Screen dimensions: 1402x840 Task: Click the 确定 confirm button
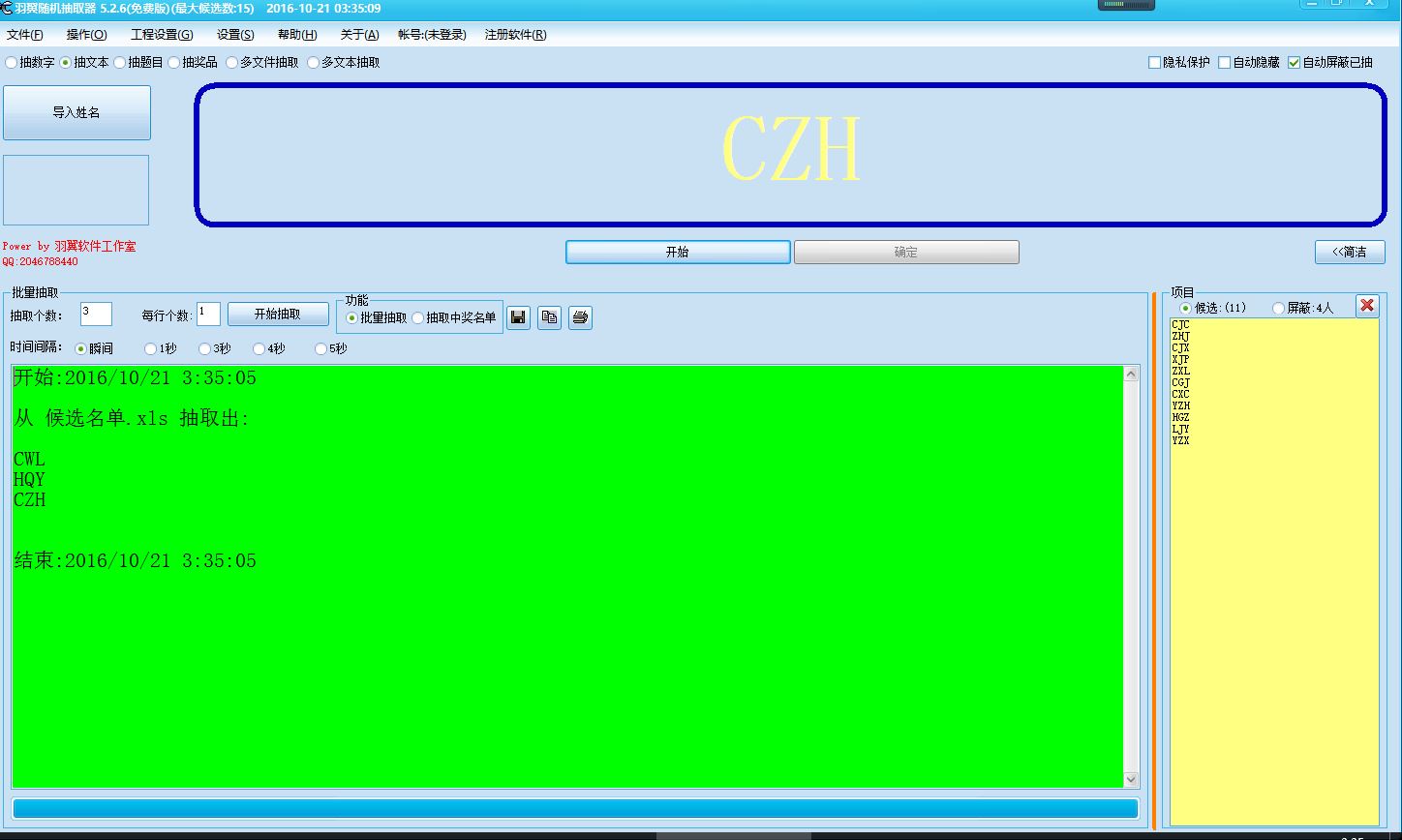906,252
